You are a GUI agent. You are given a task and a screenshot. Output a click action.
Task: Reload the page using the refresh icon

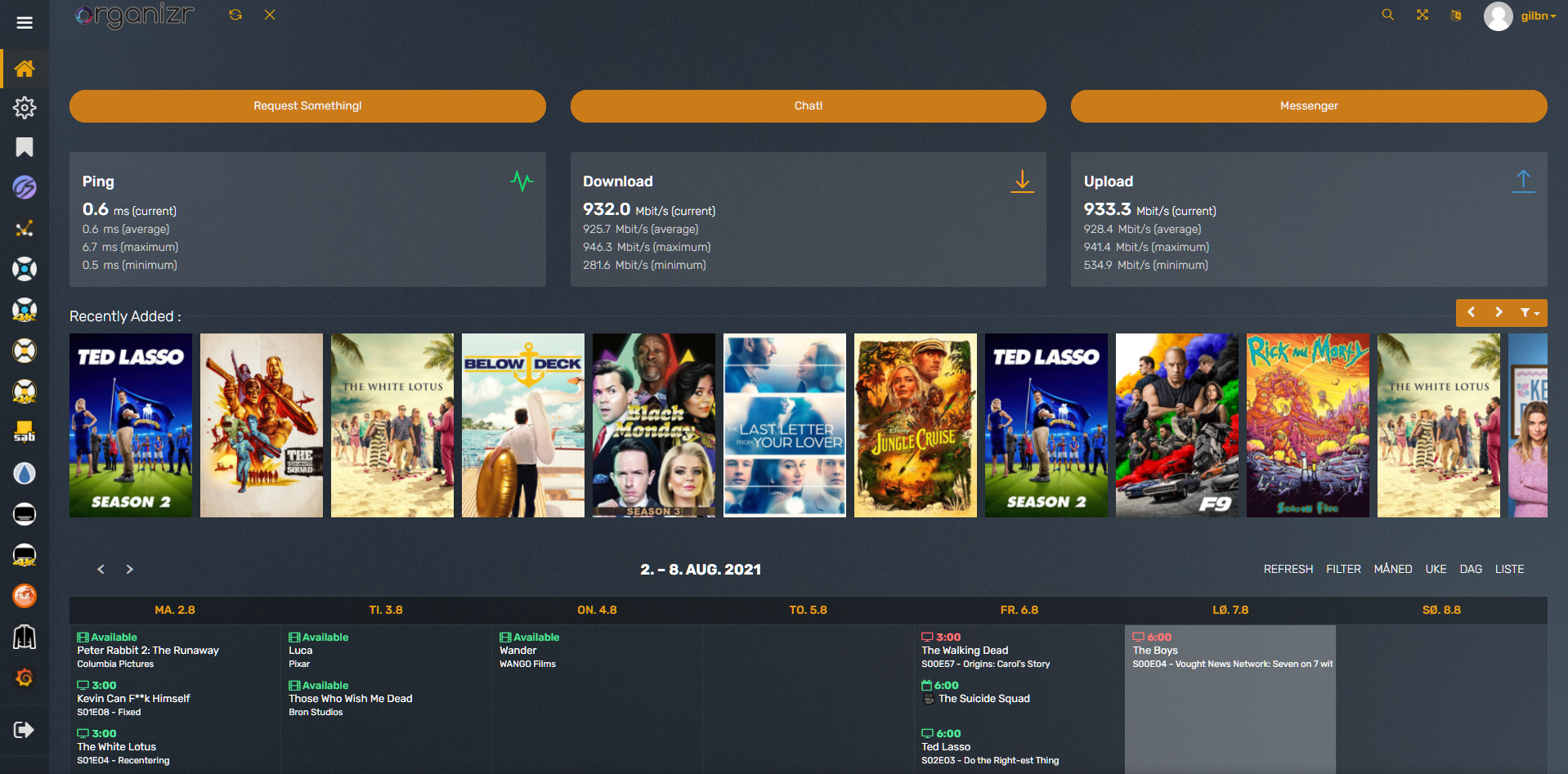(235, 15)
